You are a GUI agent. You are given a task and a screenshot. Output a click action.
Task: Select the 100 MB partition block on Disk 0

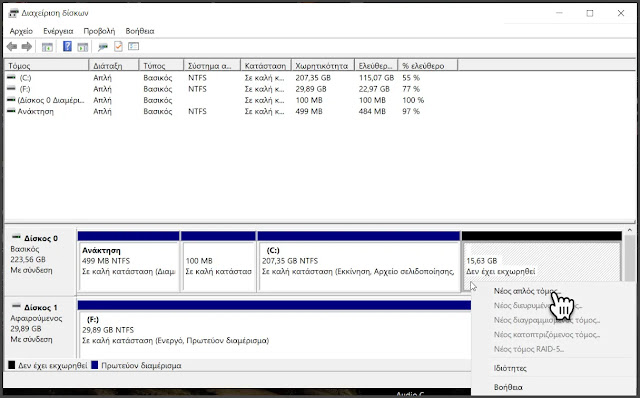(218, 262)
